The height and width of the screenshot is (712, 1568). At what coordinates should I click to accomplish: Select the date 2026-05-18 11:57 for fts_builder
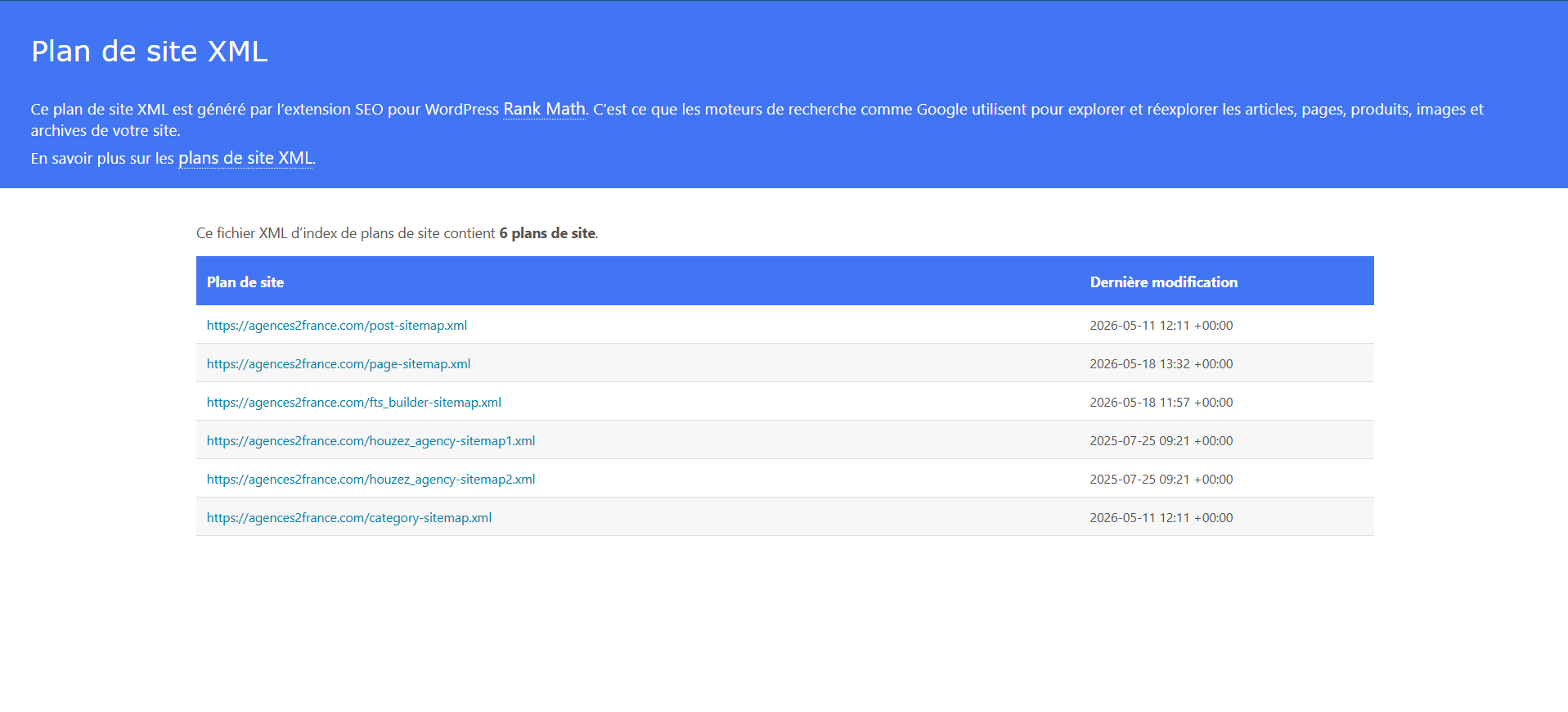[x=1161, y=402]
